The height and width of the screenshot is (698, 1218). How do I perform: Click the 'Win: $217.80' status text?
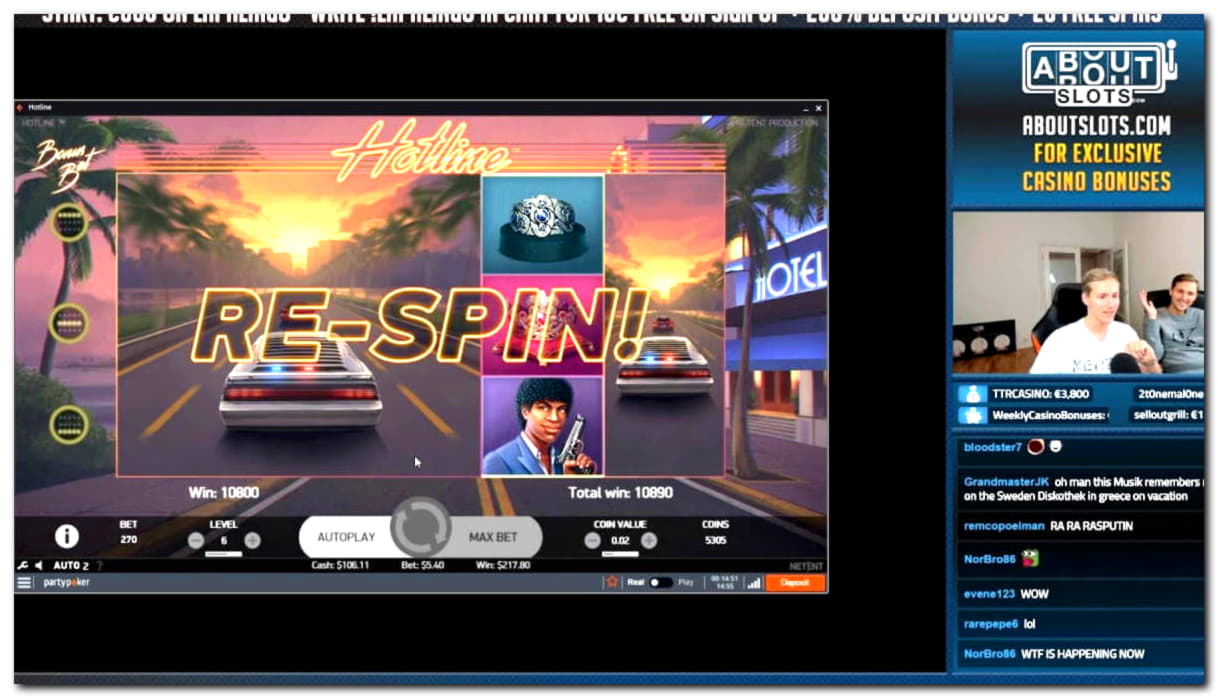(x=502, y=565)
